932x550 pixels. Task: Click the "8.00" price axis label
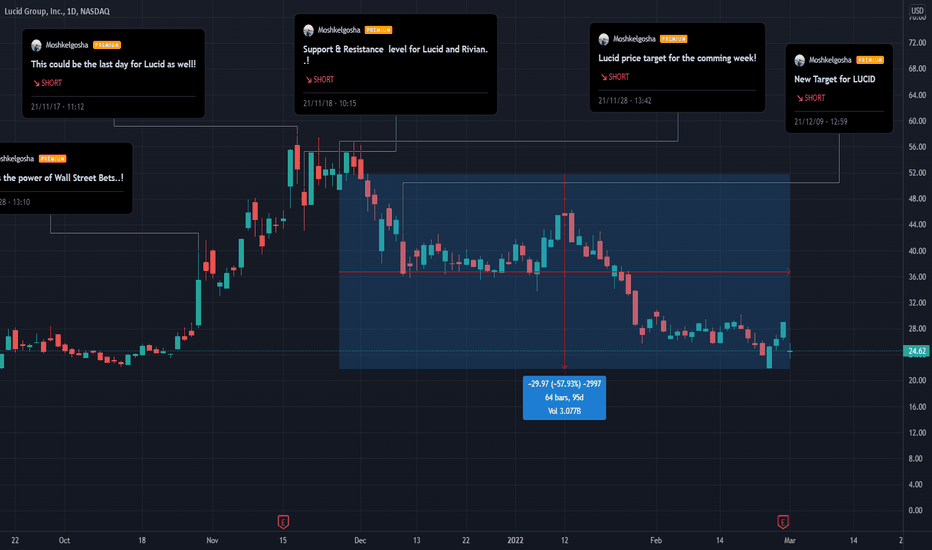pos(917,458)
